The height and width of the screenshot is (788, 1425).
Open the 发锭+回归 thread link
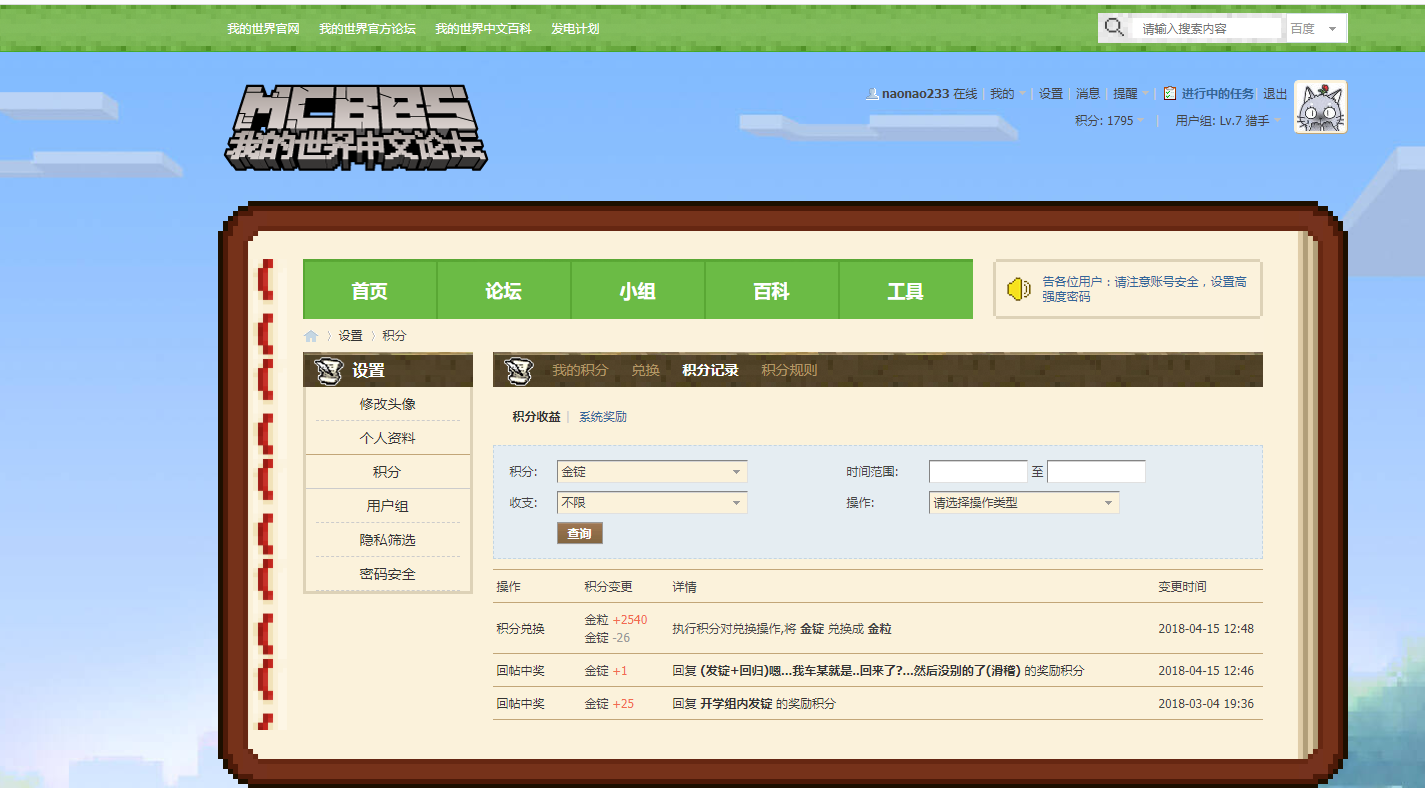[x=860, y=671]
